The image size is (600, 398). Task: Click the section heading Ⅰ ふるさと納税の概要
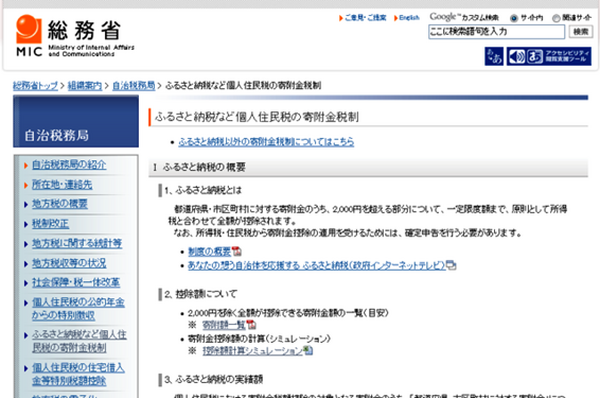(x=199, y=167)
